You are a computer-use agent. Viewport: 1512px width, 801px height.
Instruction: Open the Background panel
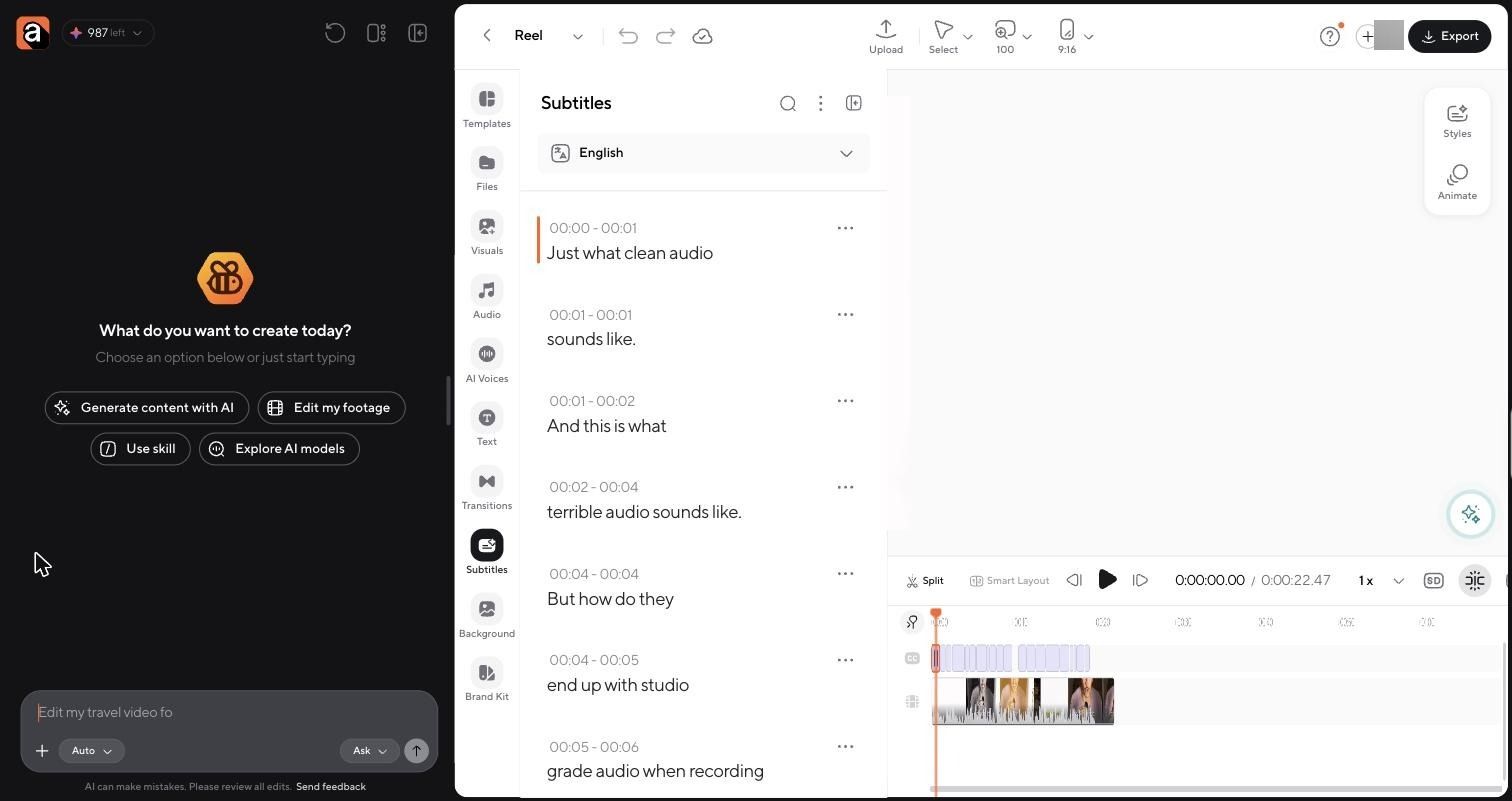click(x=487, y=618)
